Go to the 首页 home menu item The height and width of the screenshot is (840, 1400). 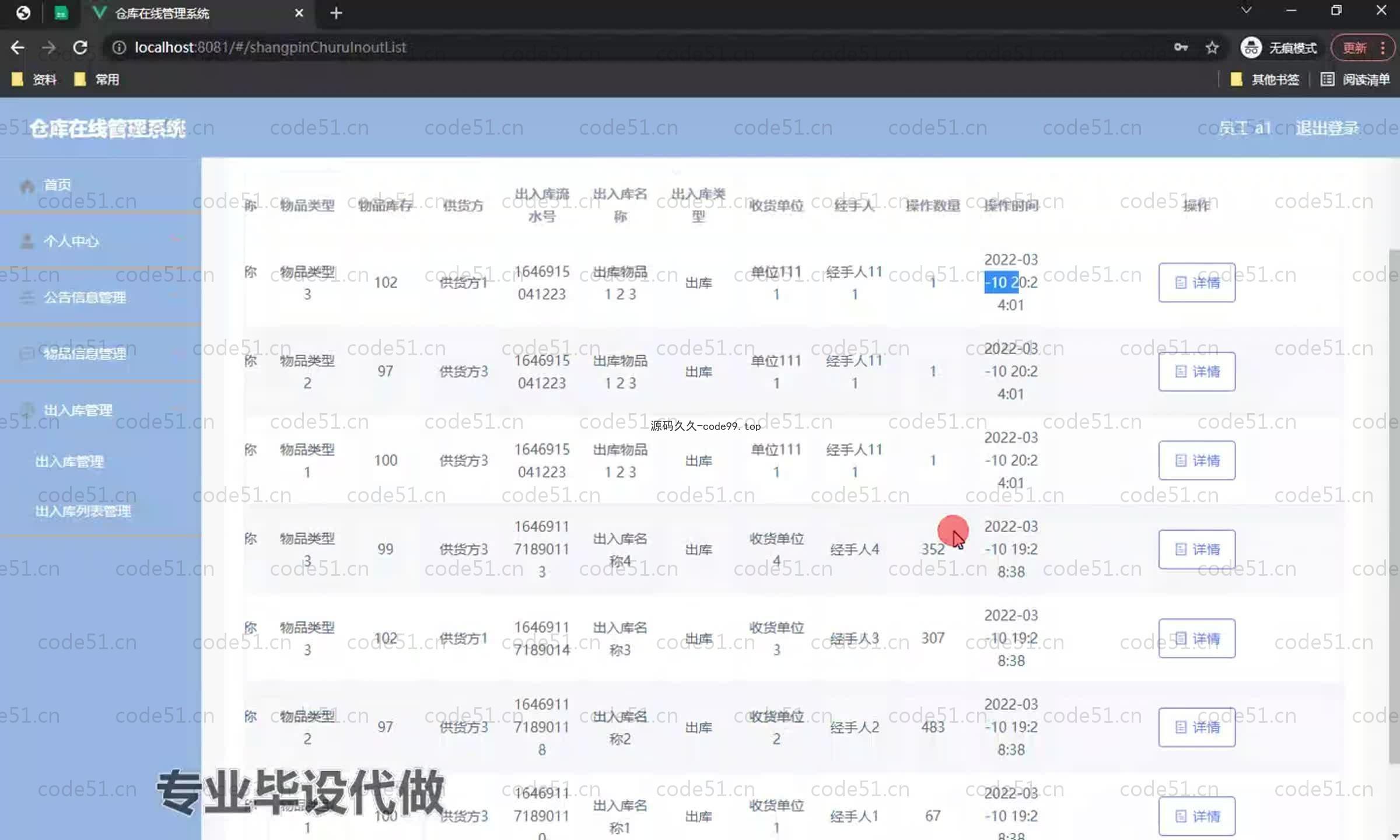[57, 185]
